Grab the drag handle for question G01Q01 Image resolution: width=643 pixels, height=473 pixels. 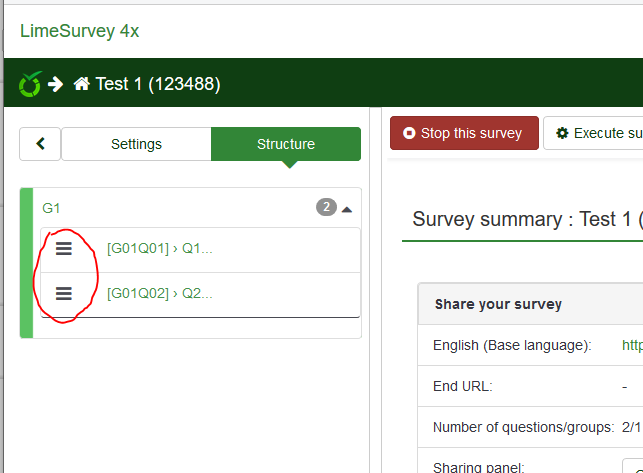[x=64, y=249]
